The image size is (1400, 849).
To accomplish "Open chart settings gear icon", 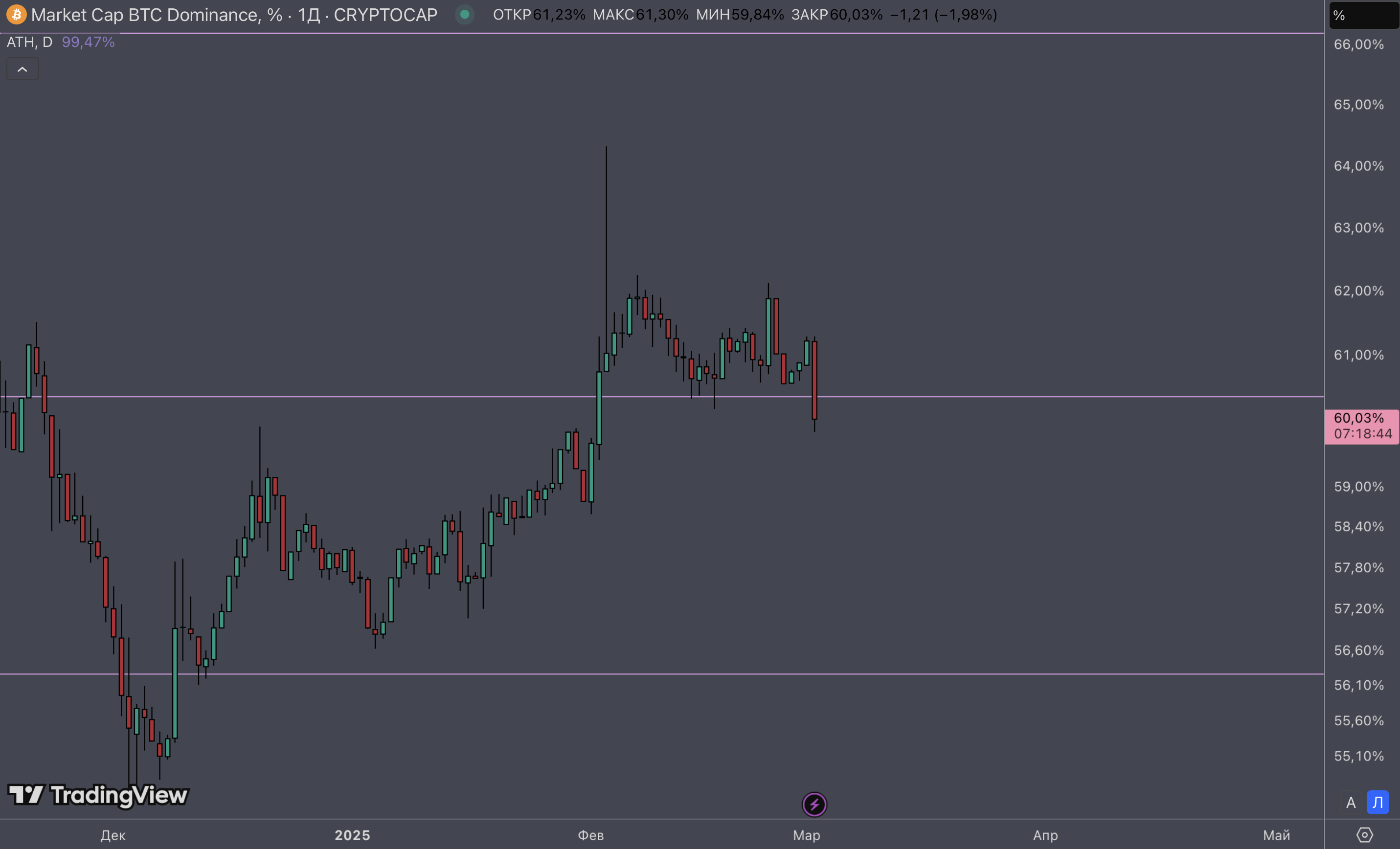I will point(1364,835).
